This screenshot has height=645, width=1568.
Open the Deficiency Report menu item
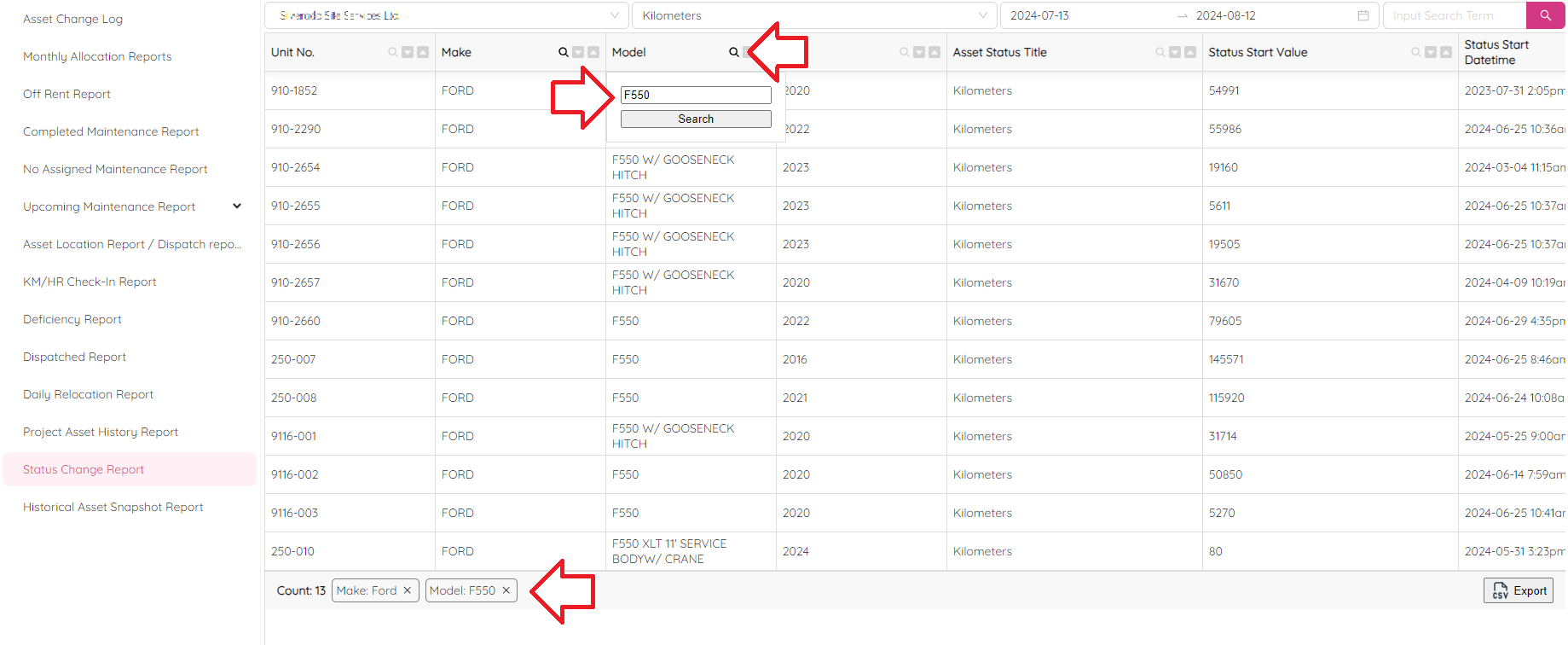pos(72,319)
